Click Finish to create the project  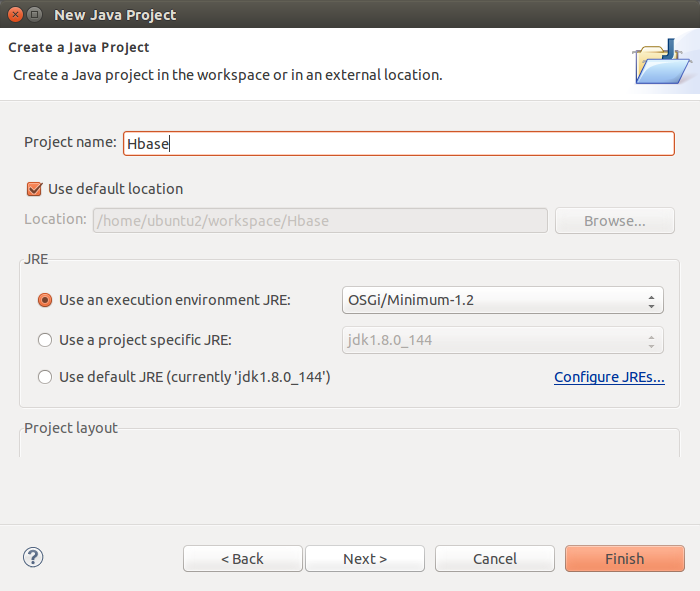[624, 559]
